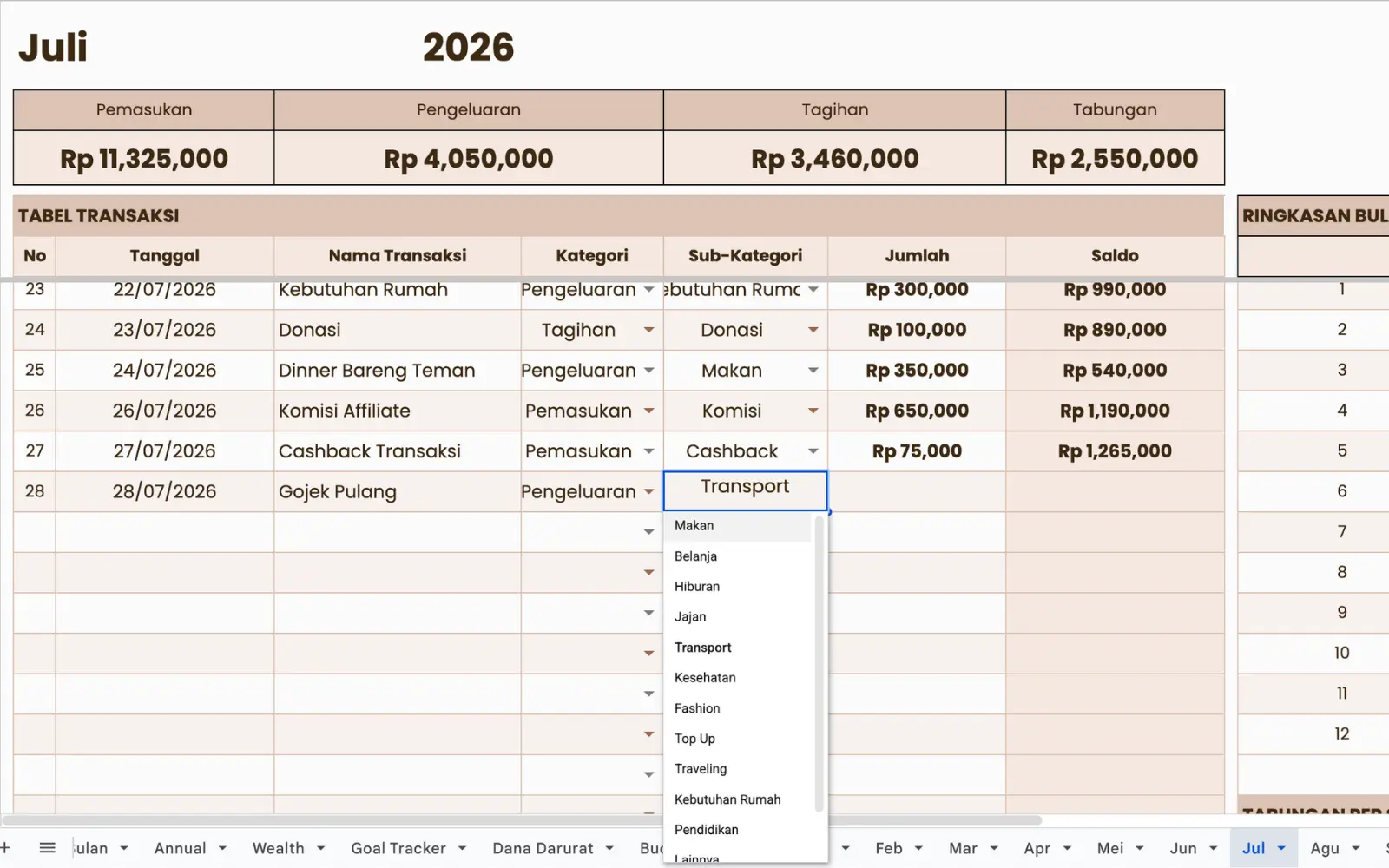Switch to the Mar sheet tab

tap(963, 848)
